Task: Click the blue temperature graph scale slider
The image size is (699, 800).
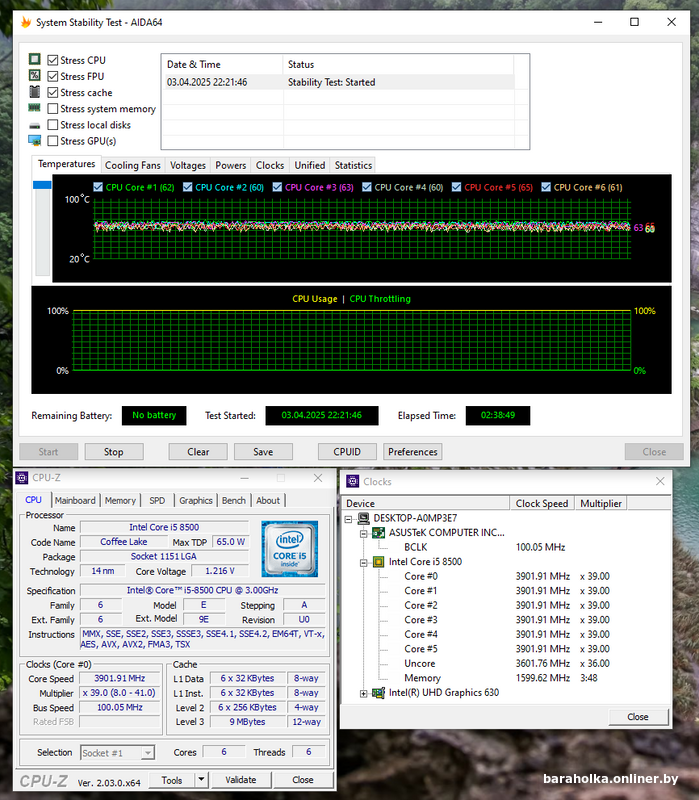Action: coord(42,185)
